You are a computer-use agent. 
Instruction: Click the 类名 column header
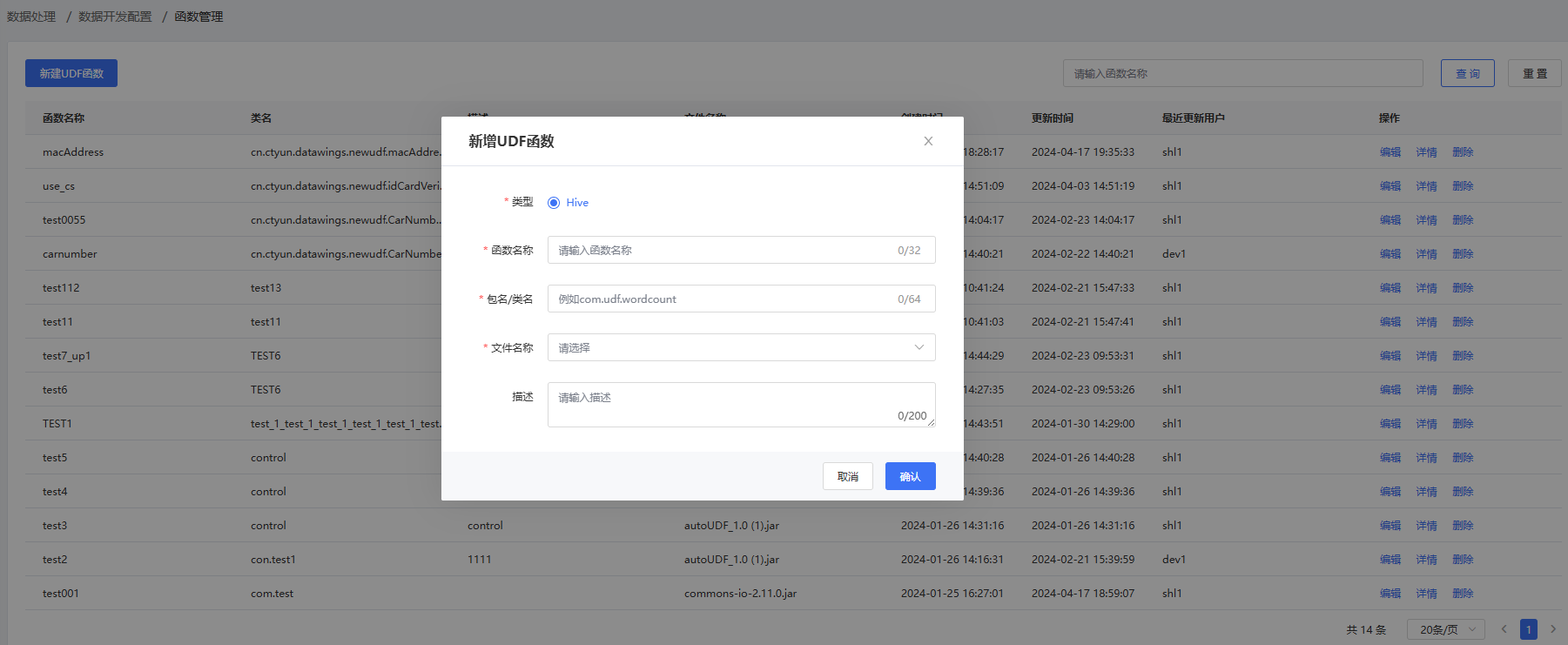coord(261,118)
